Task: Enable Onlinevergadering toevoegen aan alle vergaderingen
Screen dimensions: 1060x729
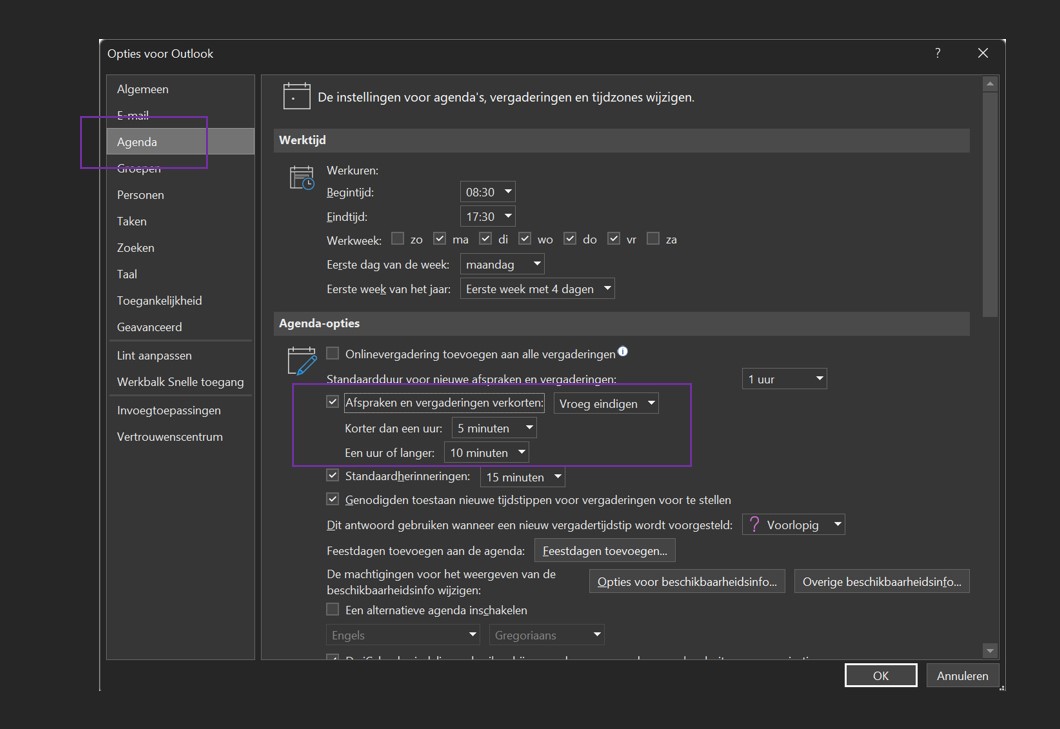Action: 333,353
